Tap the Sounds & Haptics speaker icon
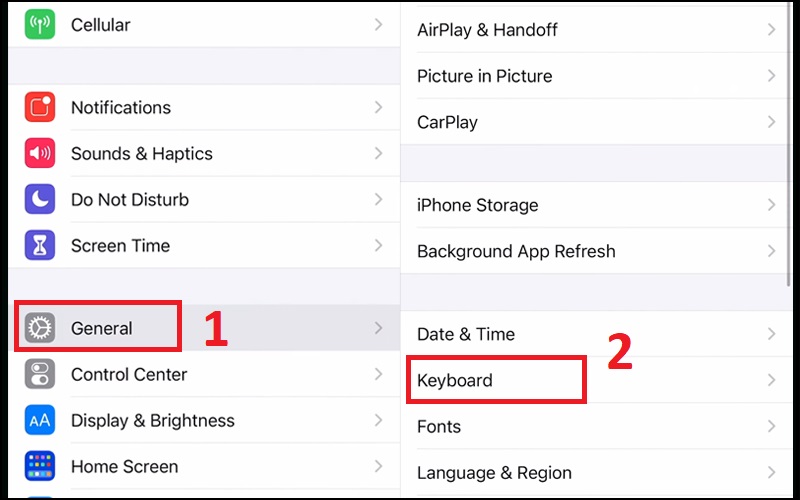800x500 pixels. [40, 154]
